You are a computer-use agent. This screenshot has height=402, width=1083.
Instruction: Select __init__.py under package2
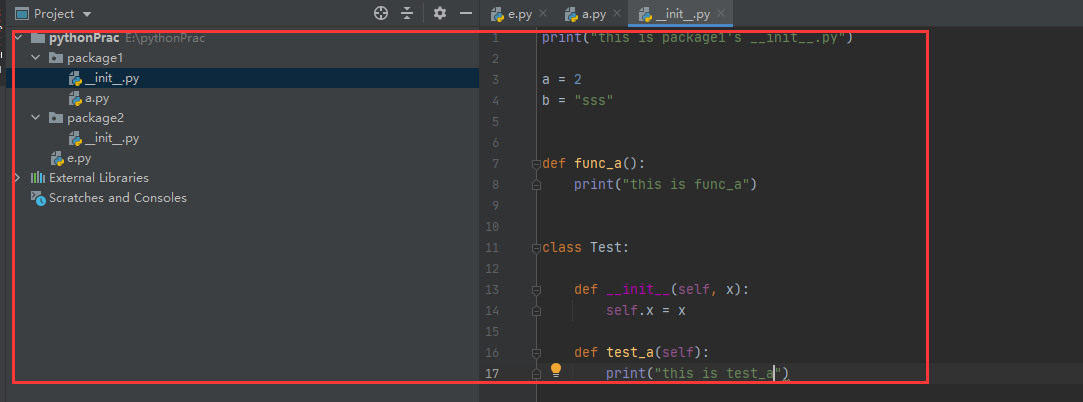[112, 138]
